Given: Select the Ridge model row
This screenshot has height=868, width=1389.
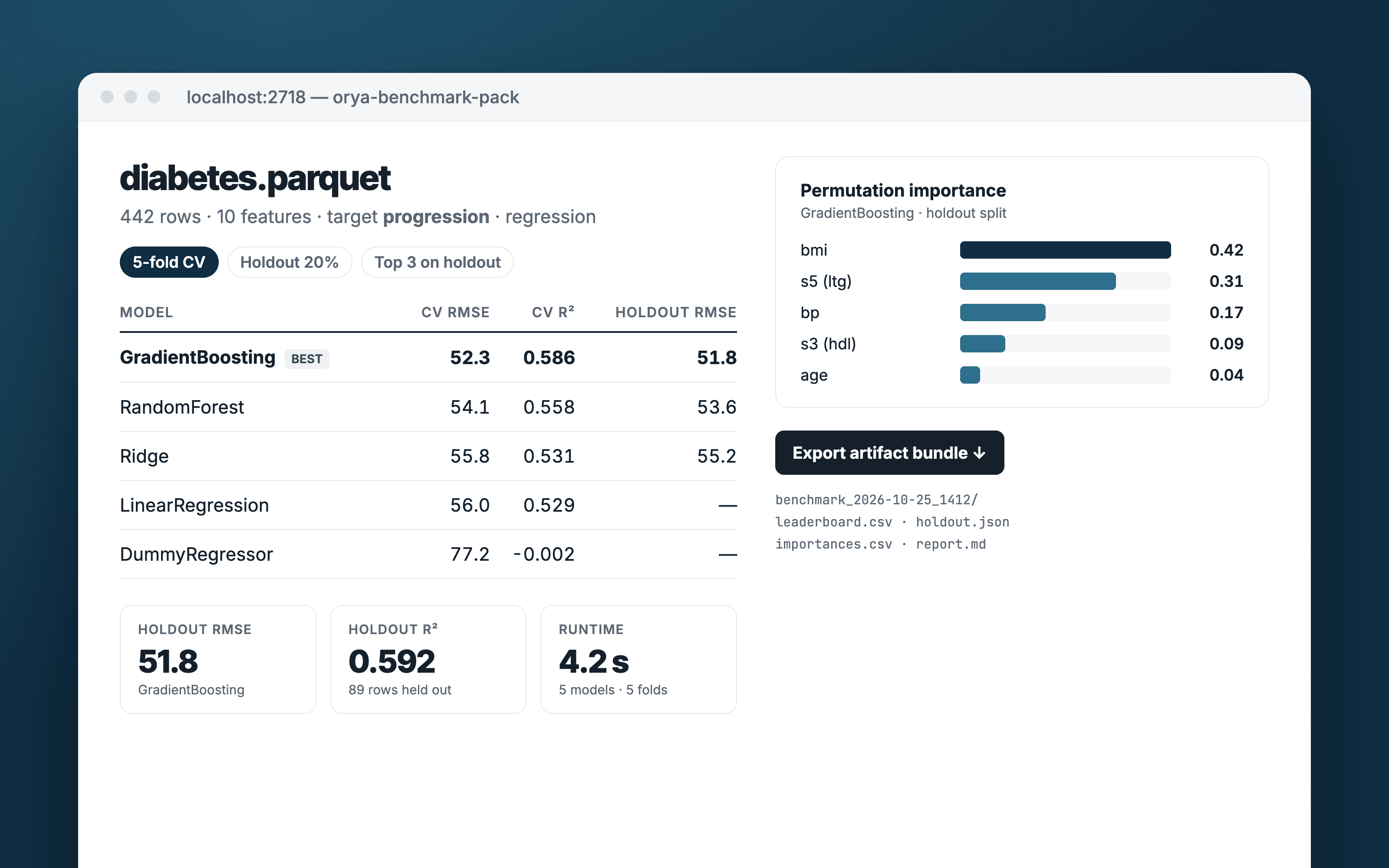Looking at the screenshot, I should coord(428,456).
